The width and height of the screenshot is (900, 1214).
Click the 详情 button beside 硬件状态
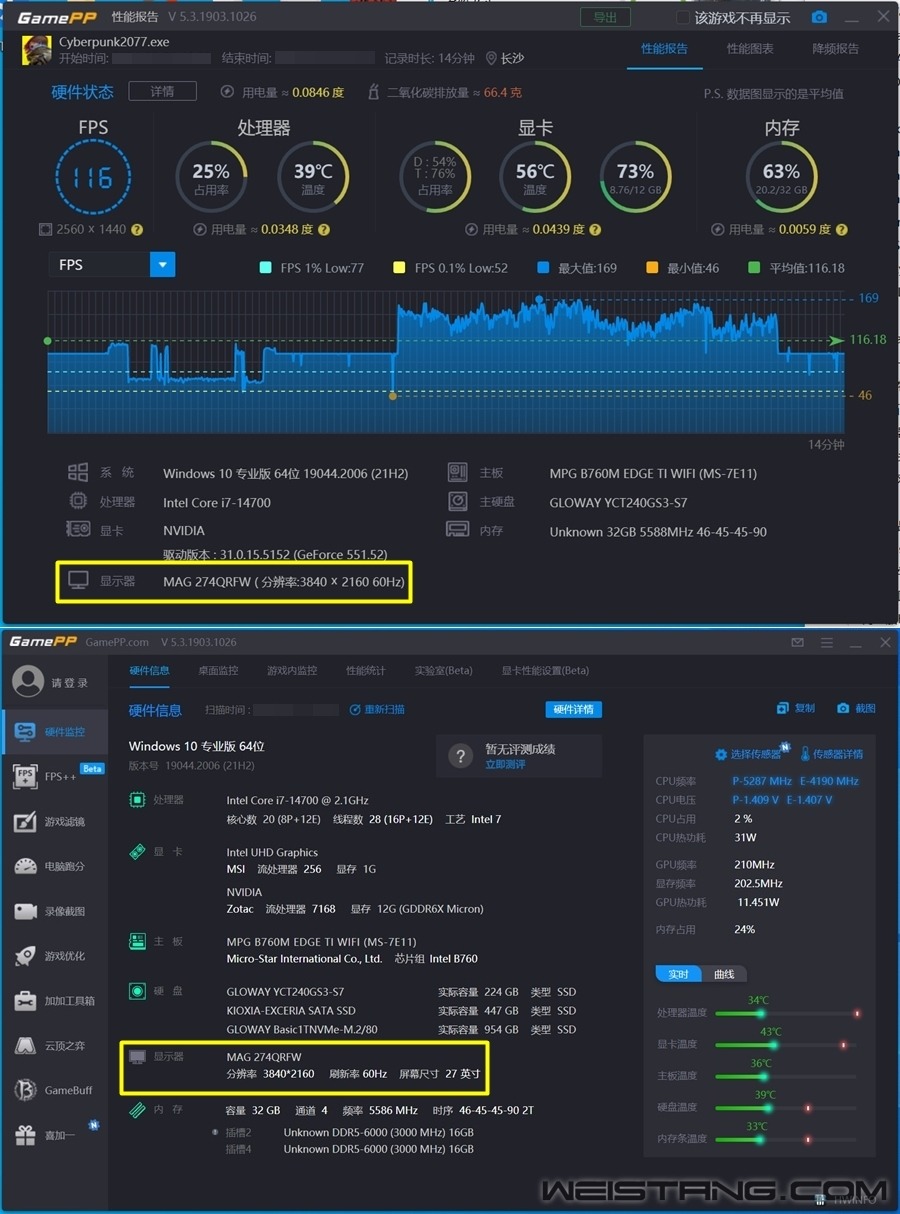tap(162, 91)
